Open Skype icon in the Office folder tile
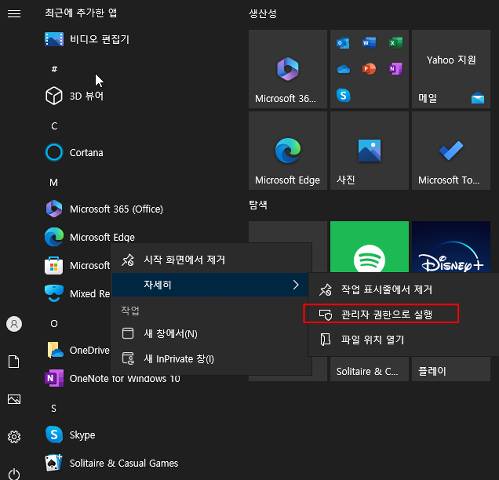 click(x=343, y=95)
